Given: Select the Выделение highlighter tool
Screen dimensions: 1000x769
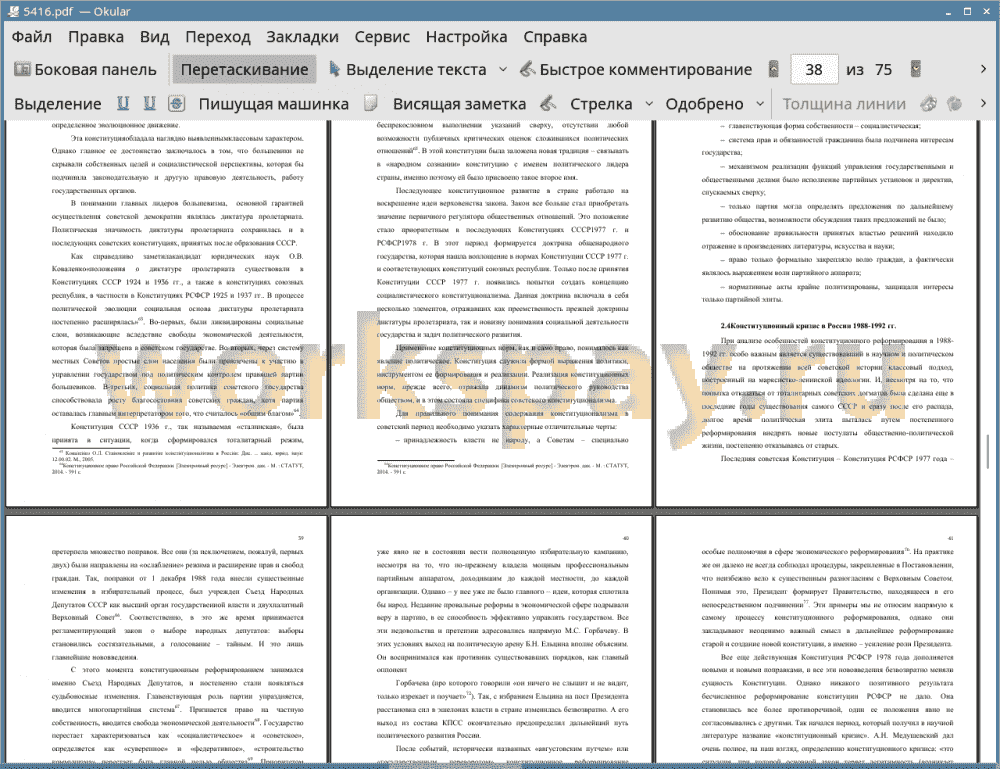Looking at the screenshot, I should coord(57,104).
